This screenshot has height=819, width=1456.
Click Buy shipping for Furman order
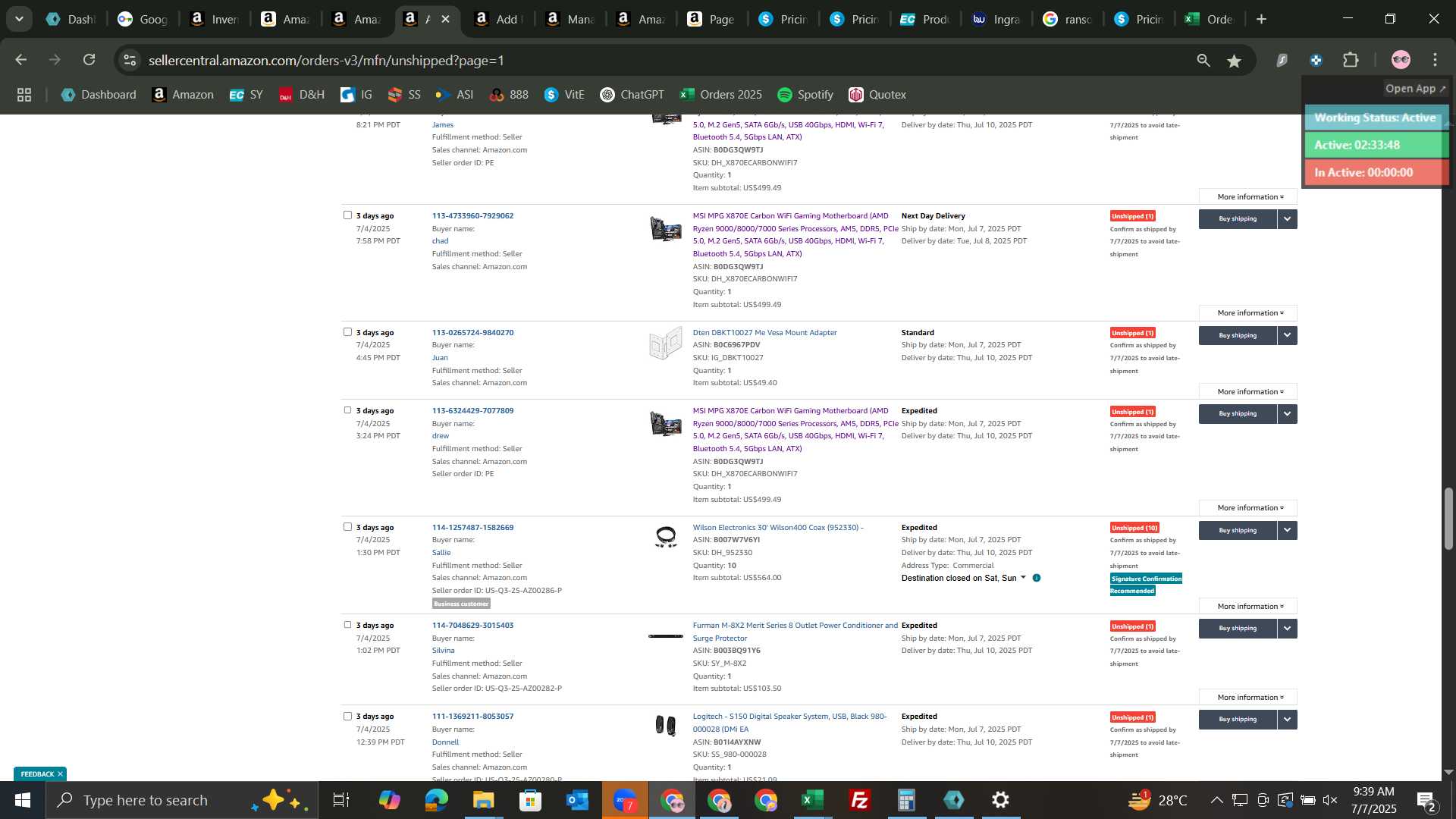(x=1238, y=629)
